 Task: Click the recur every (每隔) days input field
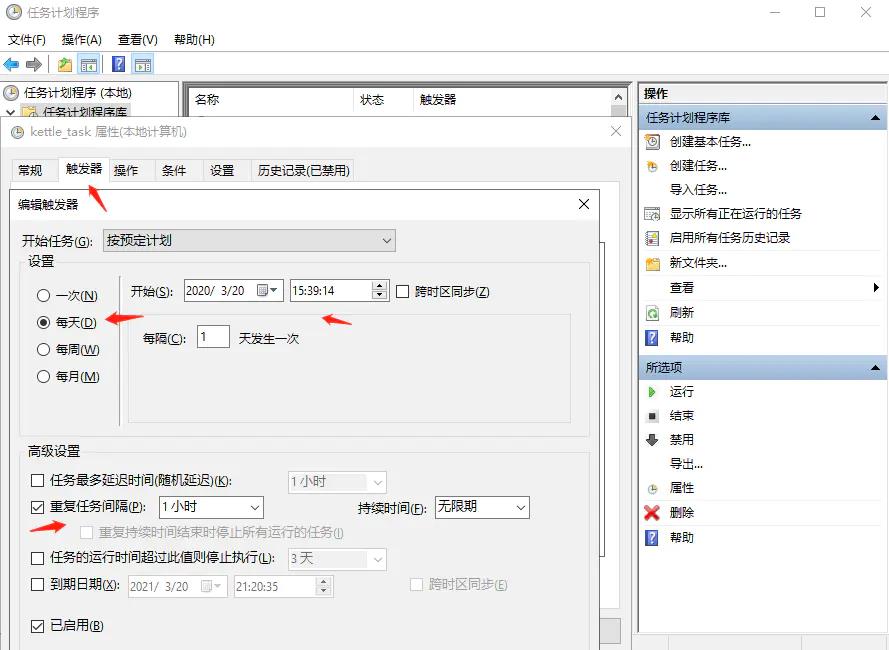pyautogui.click(x=213, y=338)
